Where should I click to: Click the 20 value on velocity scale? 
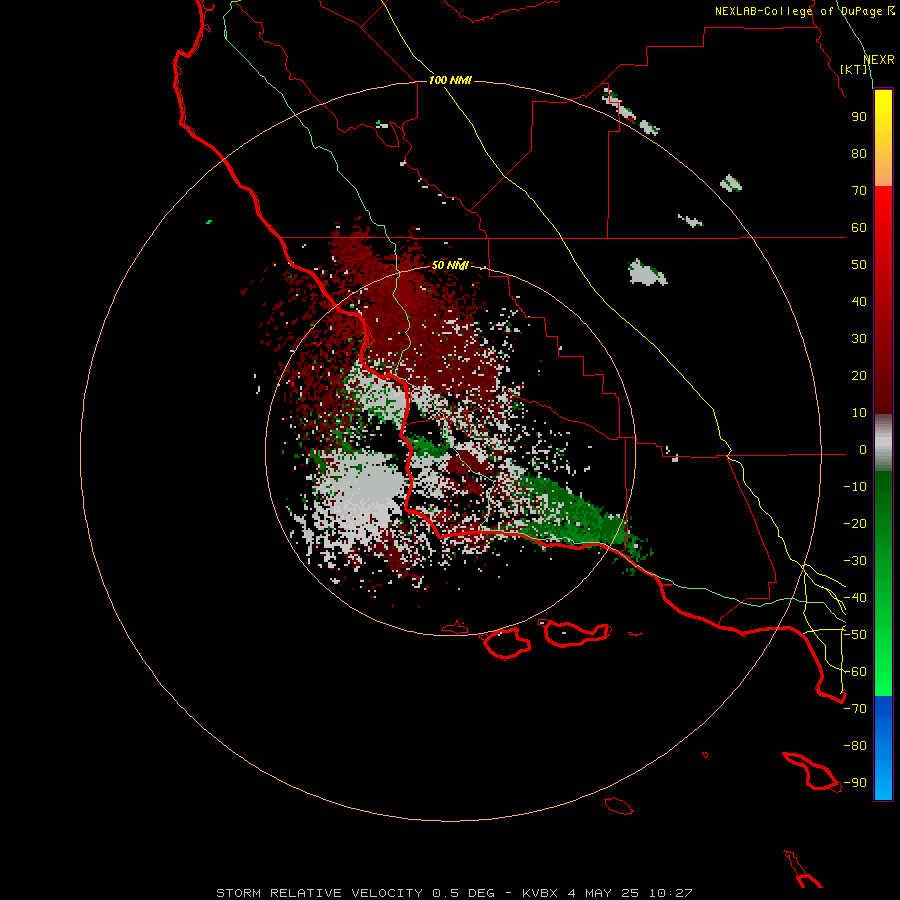[x=859, y=376]
